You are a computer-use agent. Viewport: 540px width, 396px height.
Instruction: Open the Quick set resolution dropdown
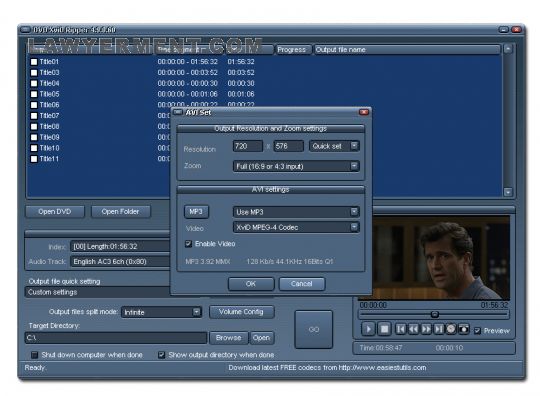(x=354, y=146)
